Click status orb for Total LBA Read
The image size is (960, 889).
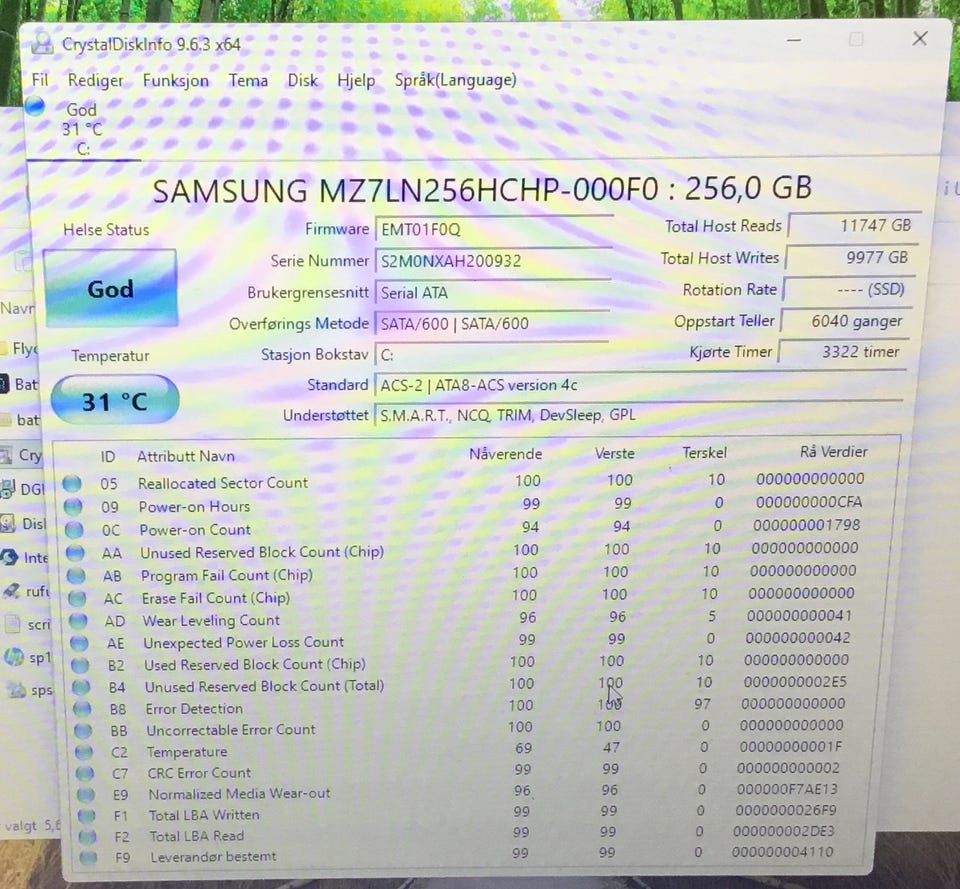88,836
